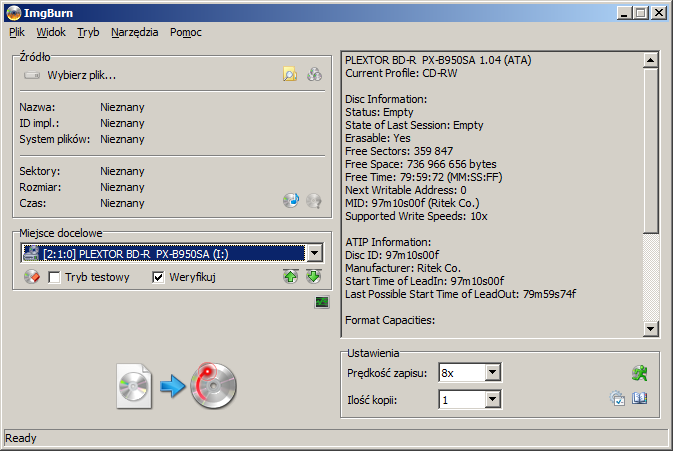Click the 'Supported Write Speeds: 10x' line

click(x=416, y=216)
